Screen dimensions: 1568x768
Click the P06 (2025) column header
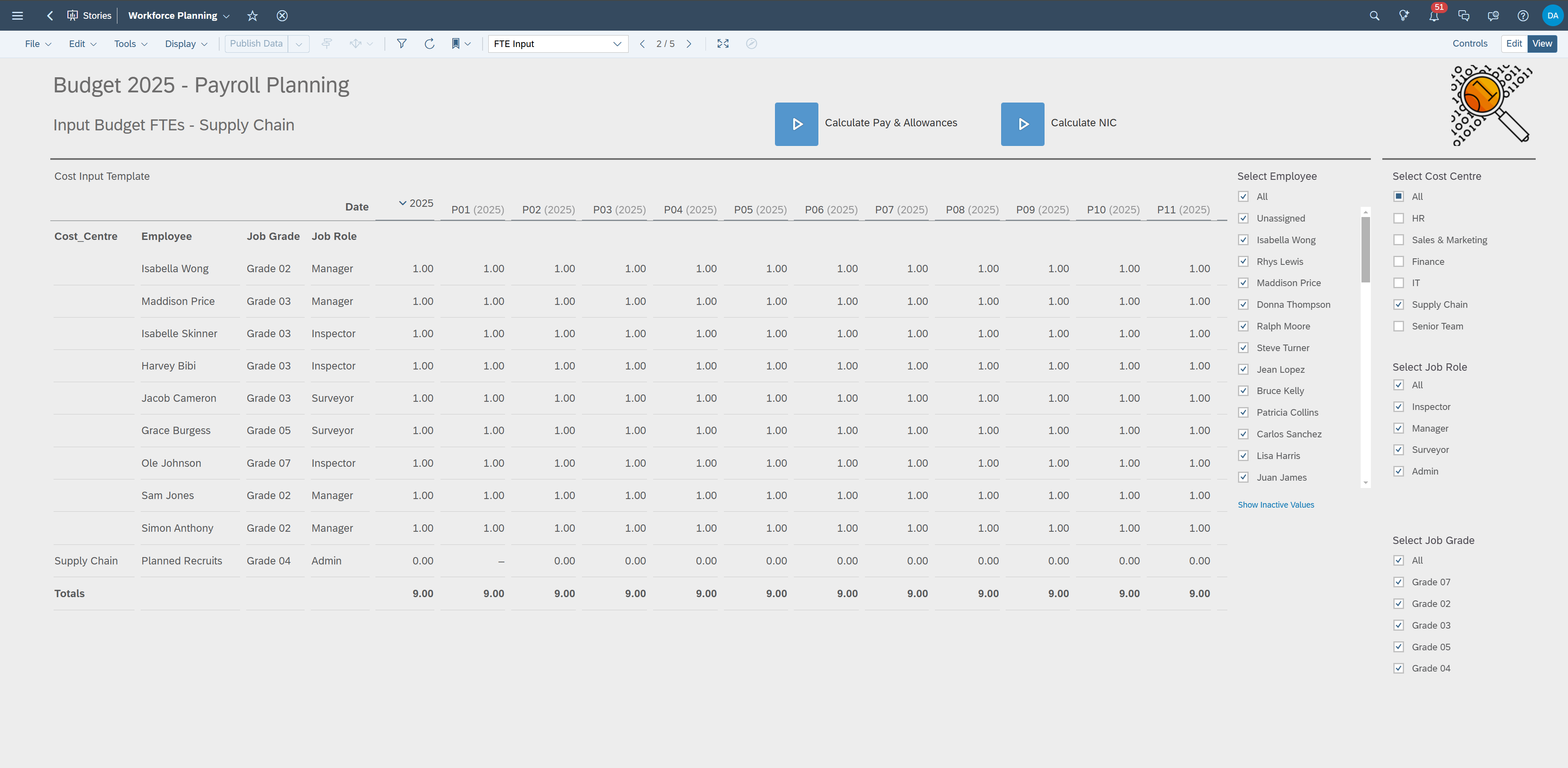coord(831,209)
